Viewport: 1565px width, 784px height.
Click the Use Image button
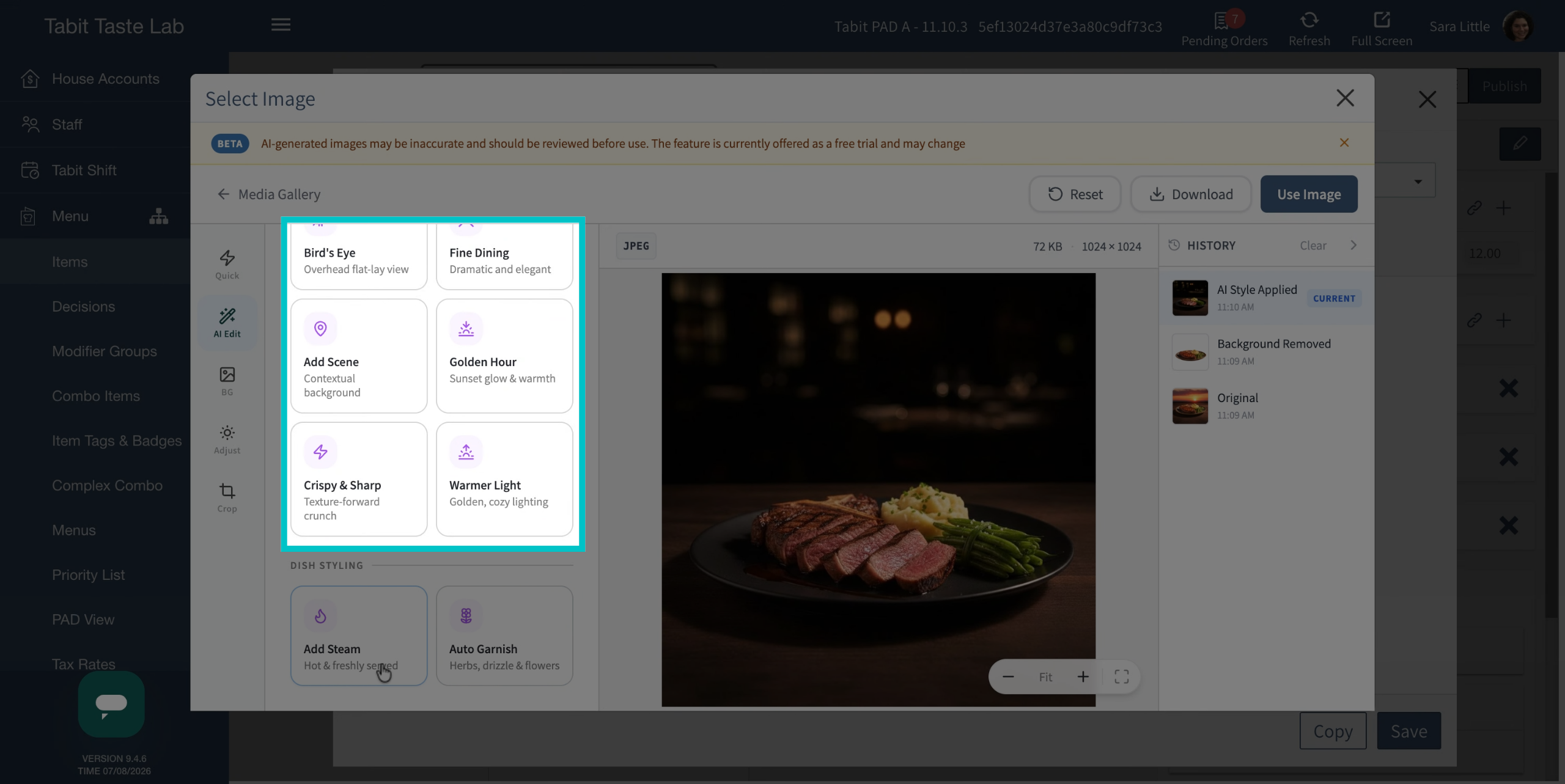pos(1309,194)
